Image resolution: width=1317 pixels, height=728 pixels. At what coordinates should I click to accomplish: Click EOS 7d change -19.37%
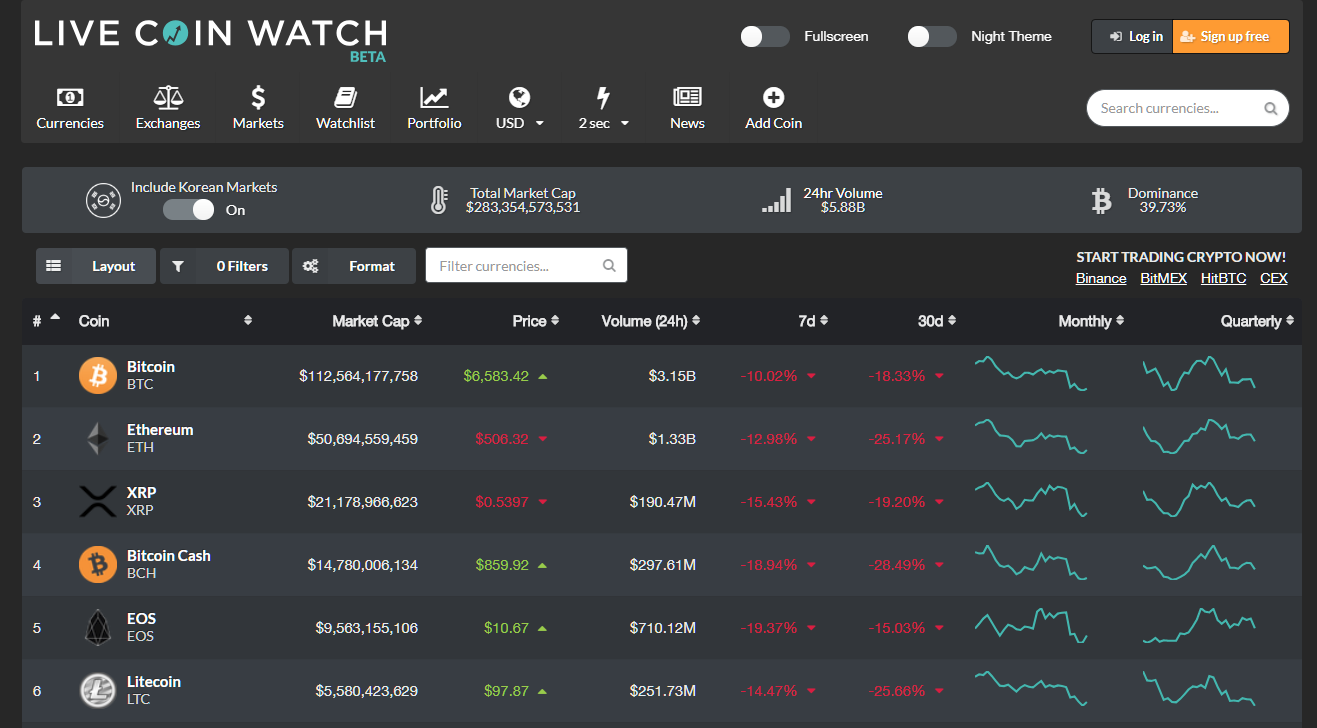(x=768, y=628)
